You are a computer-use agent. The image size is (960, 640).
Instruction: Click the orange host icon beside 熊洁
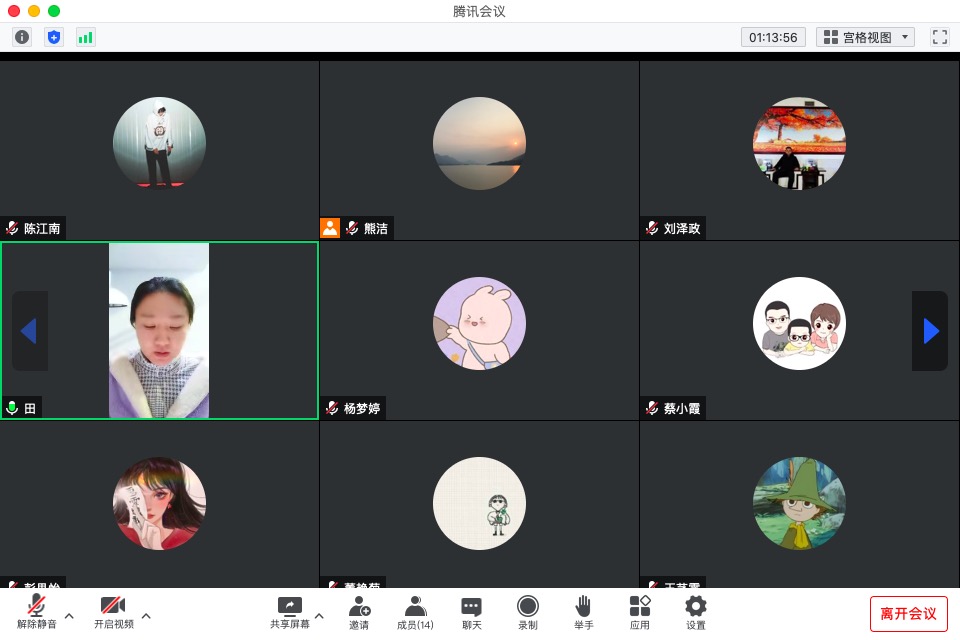click(x=330, y=228)
